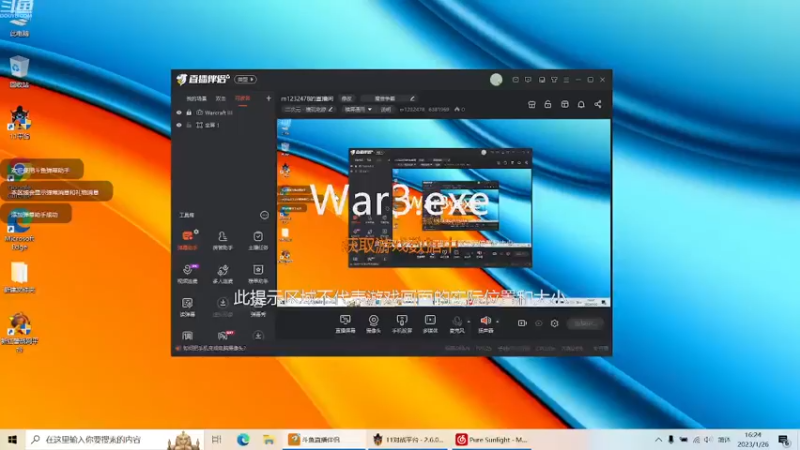Image resolution: width=800 pixels, height=450 pixels.
Task: Mute the 麦克风 microphone
Action: coord(457,324)
